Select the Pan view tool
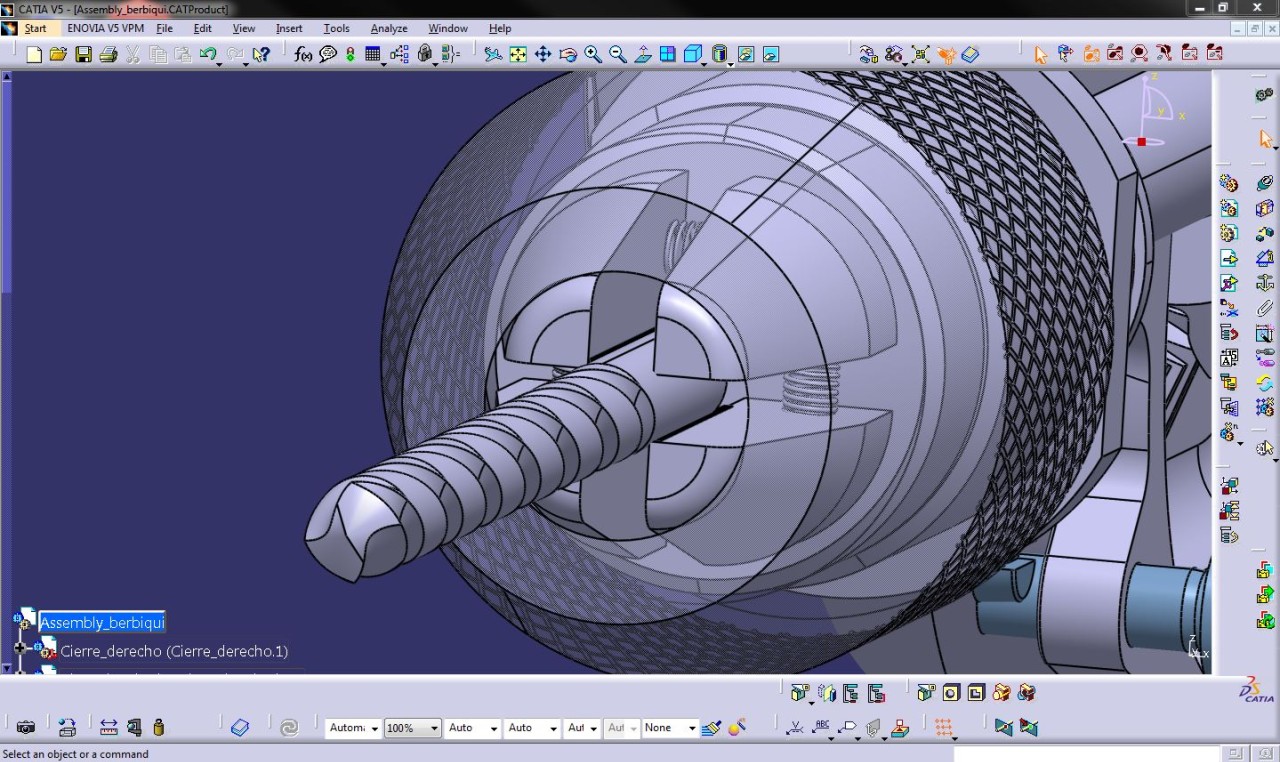 (543, 54)
